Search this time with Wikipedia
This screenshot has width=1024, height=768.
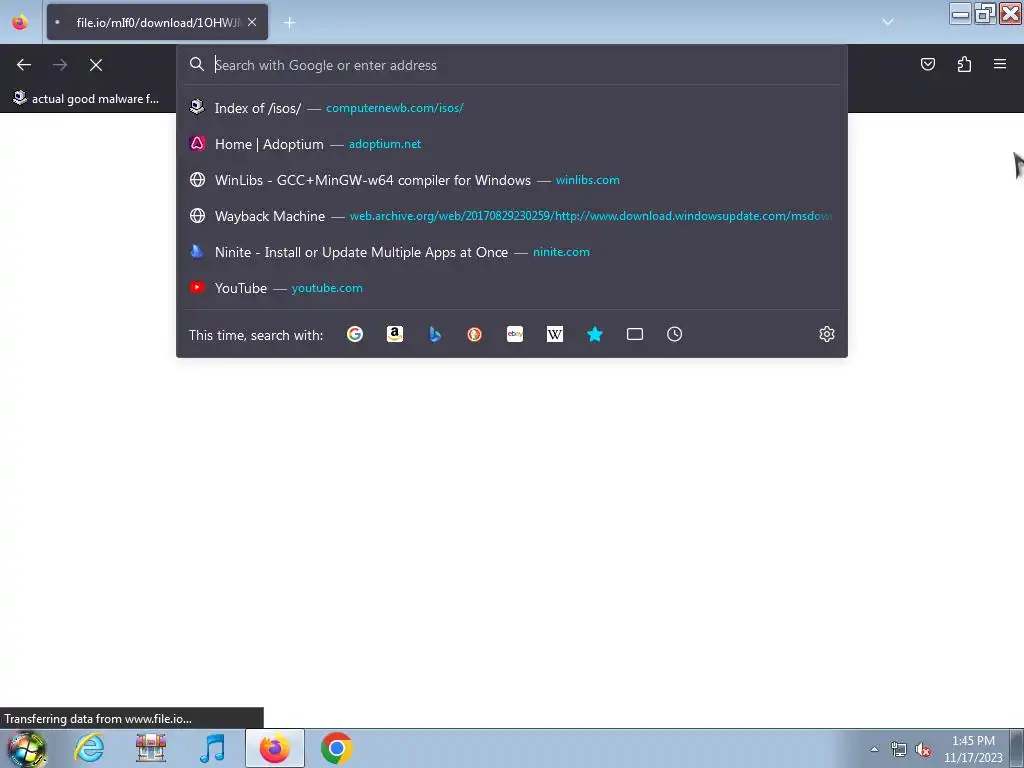(x=554, y=334)
